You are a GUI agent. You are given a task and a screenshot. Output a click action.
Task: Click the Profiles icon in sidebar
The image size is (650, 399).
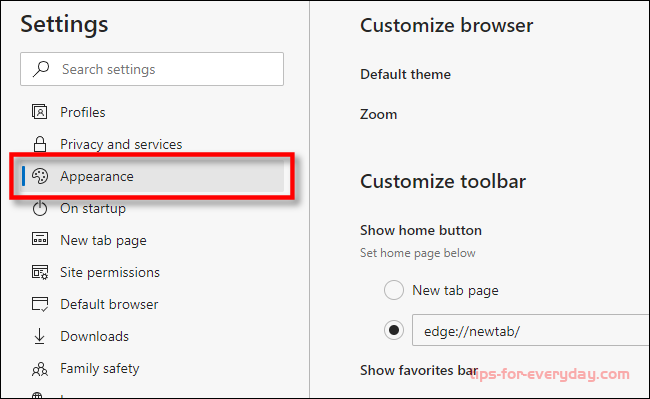[x=40, y=112]
